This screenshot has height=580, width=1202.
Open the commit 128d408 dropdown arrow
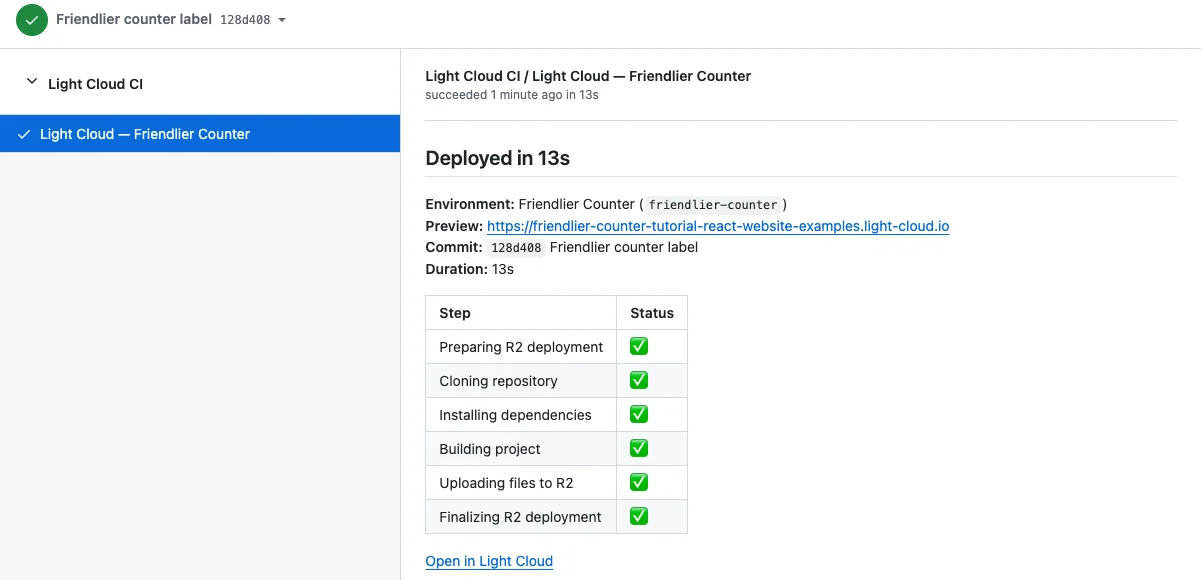click(x=282, y=20)
